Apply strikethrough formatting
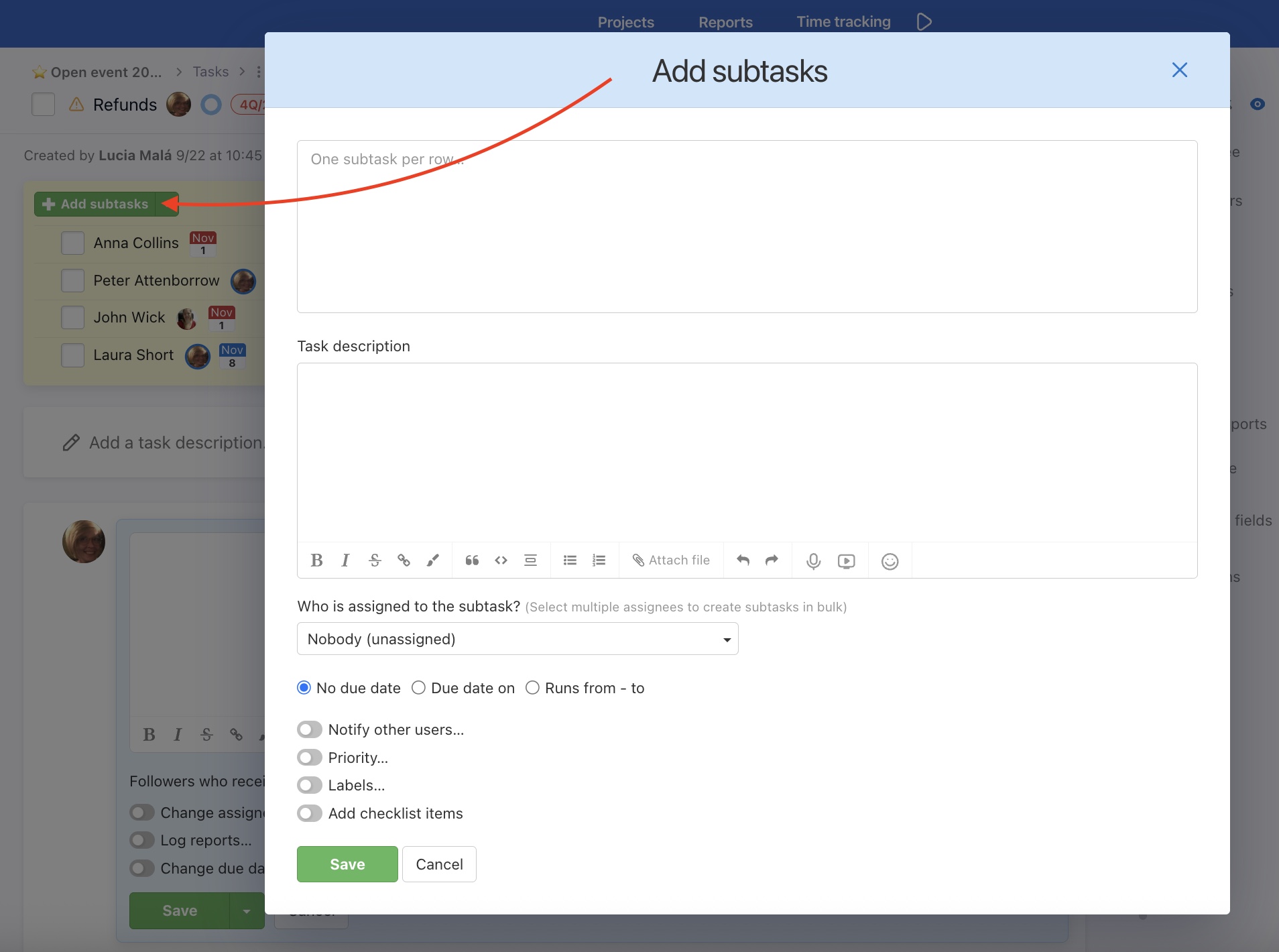Viewport: 1279px width, 952px height. pyautogui.click(x=374, y=560)
